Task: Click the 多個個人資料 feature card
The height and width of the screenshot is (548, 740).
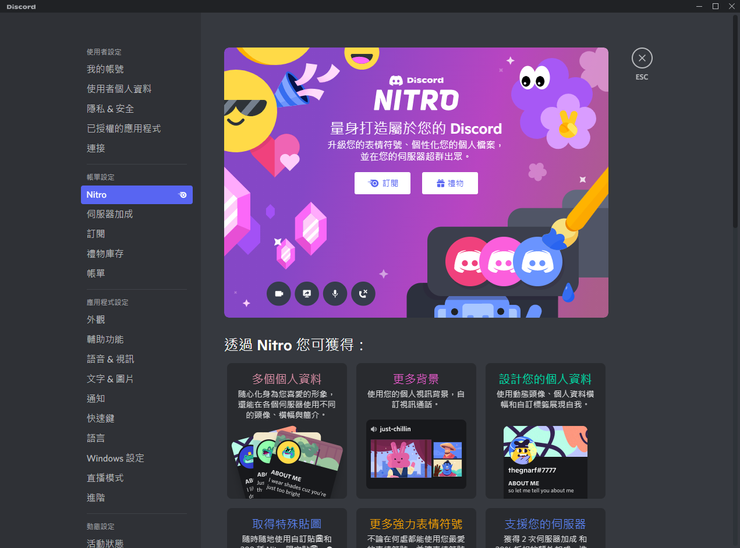Action: point(287,431)
